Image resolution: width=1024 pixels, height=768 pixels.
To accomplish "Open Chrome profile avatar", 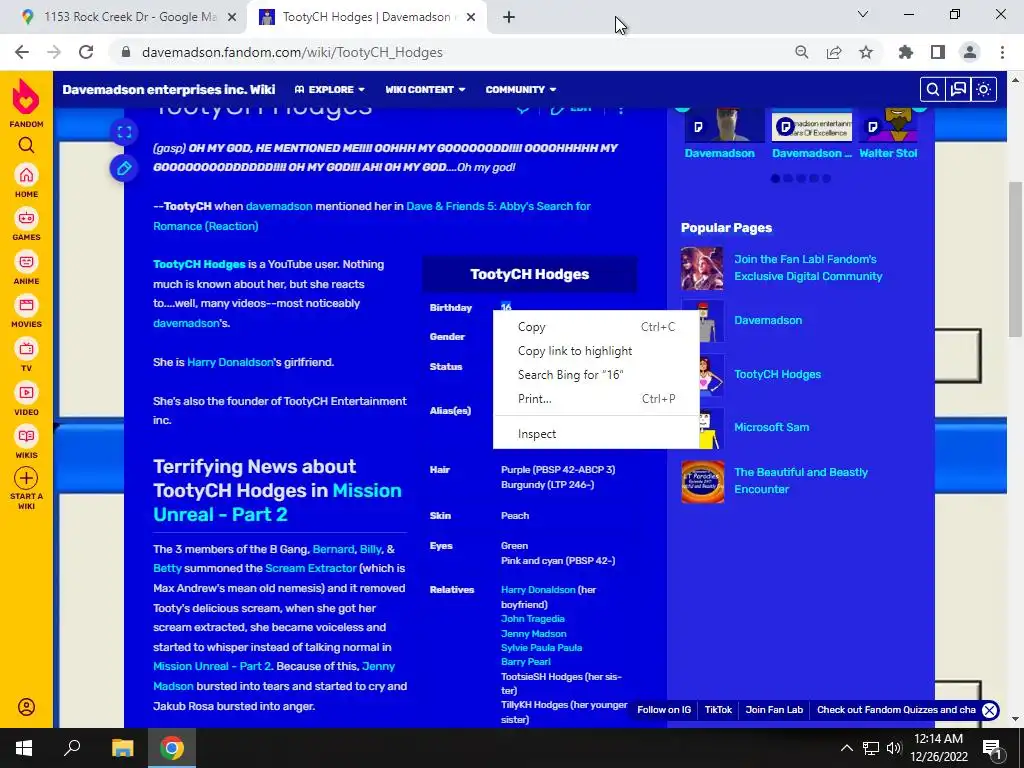I will point(970,52).
